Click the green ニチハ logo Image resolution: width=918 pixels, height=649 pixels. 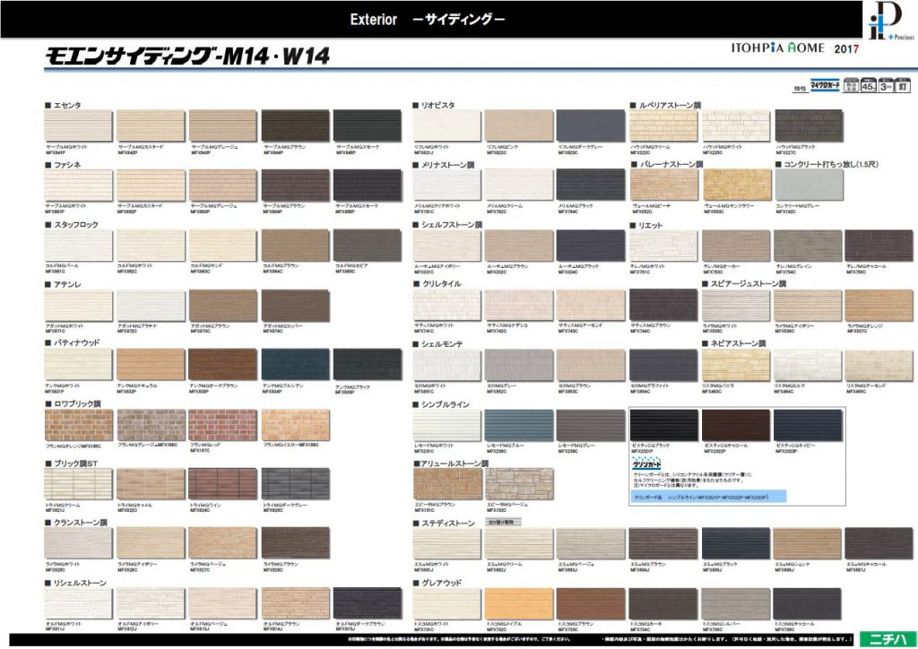(x=887, y=639)
